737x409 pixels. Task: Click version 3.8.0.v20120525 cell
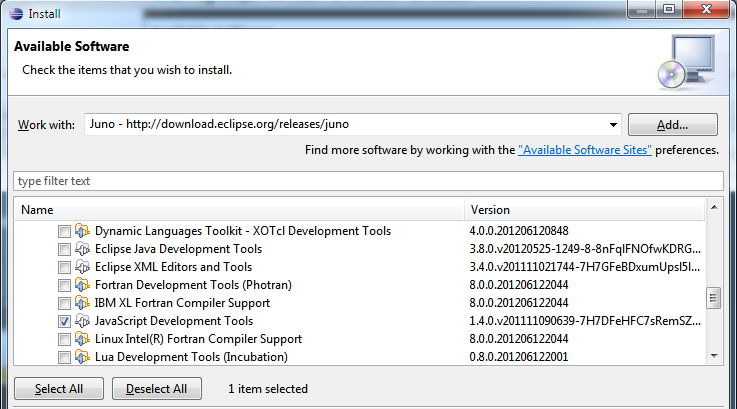585,249
